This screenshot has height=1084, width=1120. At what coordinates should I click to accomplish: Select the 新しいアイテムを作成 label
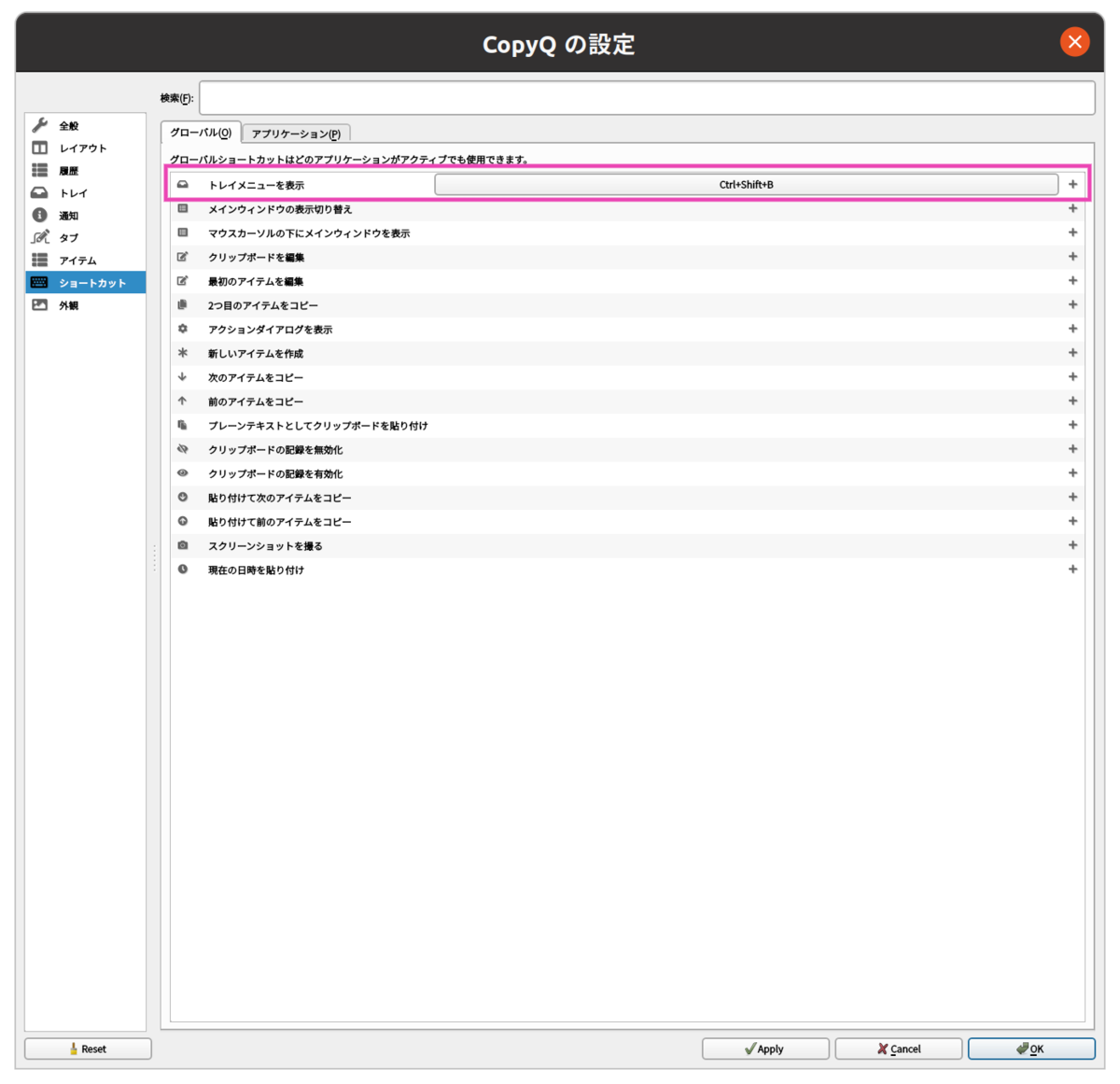point(256,354)
